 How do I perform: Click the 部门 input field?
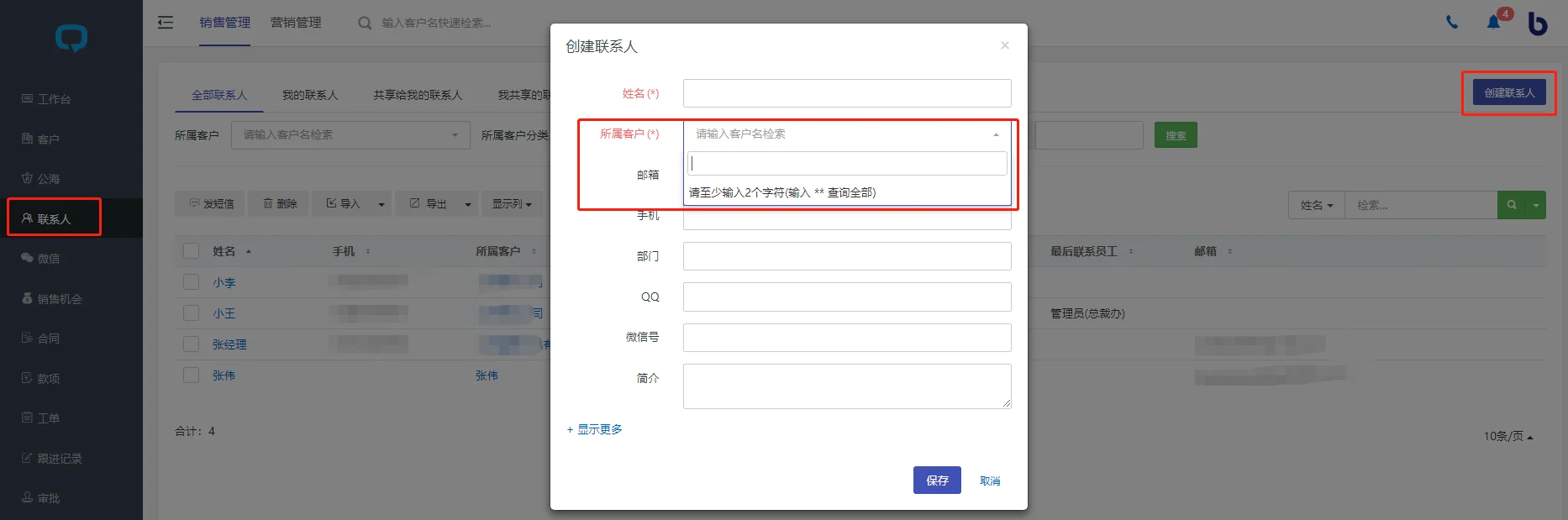[847, 256]
